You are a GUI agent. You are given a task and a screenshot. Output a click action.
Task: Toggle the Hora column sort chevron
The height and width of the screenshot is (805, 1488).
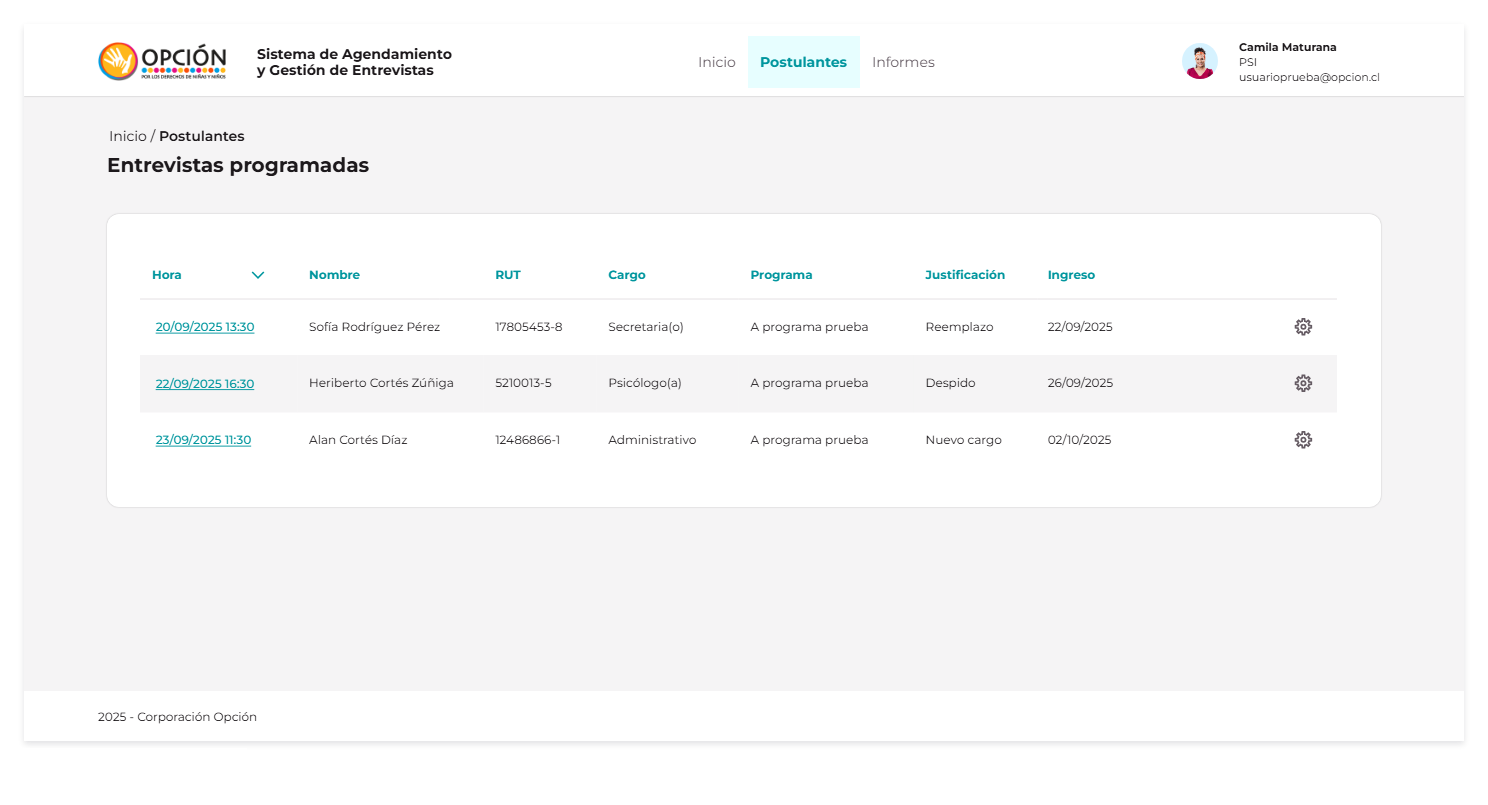pyautogui.click(x=258, y=275)
